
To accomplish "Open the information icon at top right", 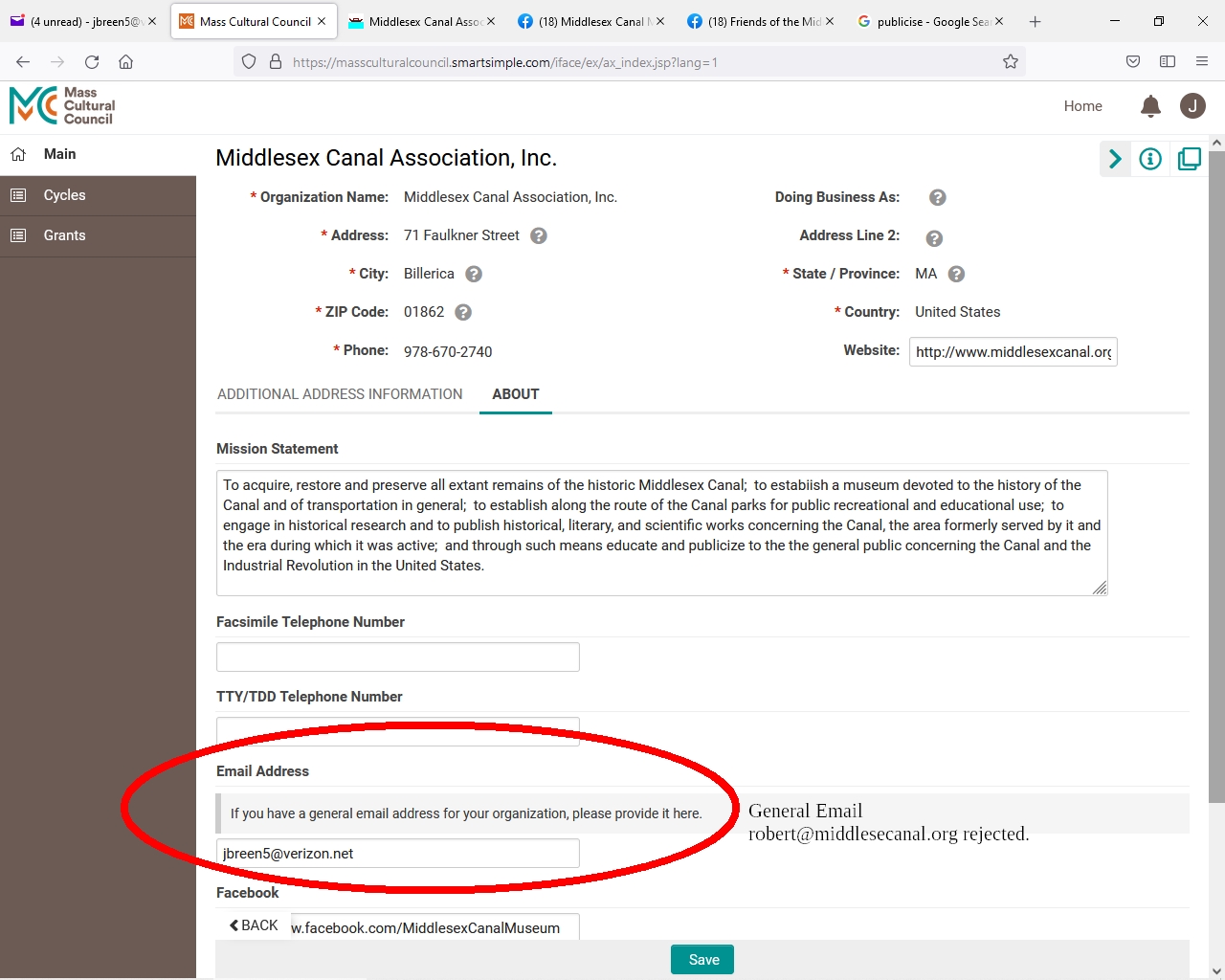I will [x=1150, y=159].
